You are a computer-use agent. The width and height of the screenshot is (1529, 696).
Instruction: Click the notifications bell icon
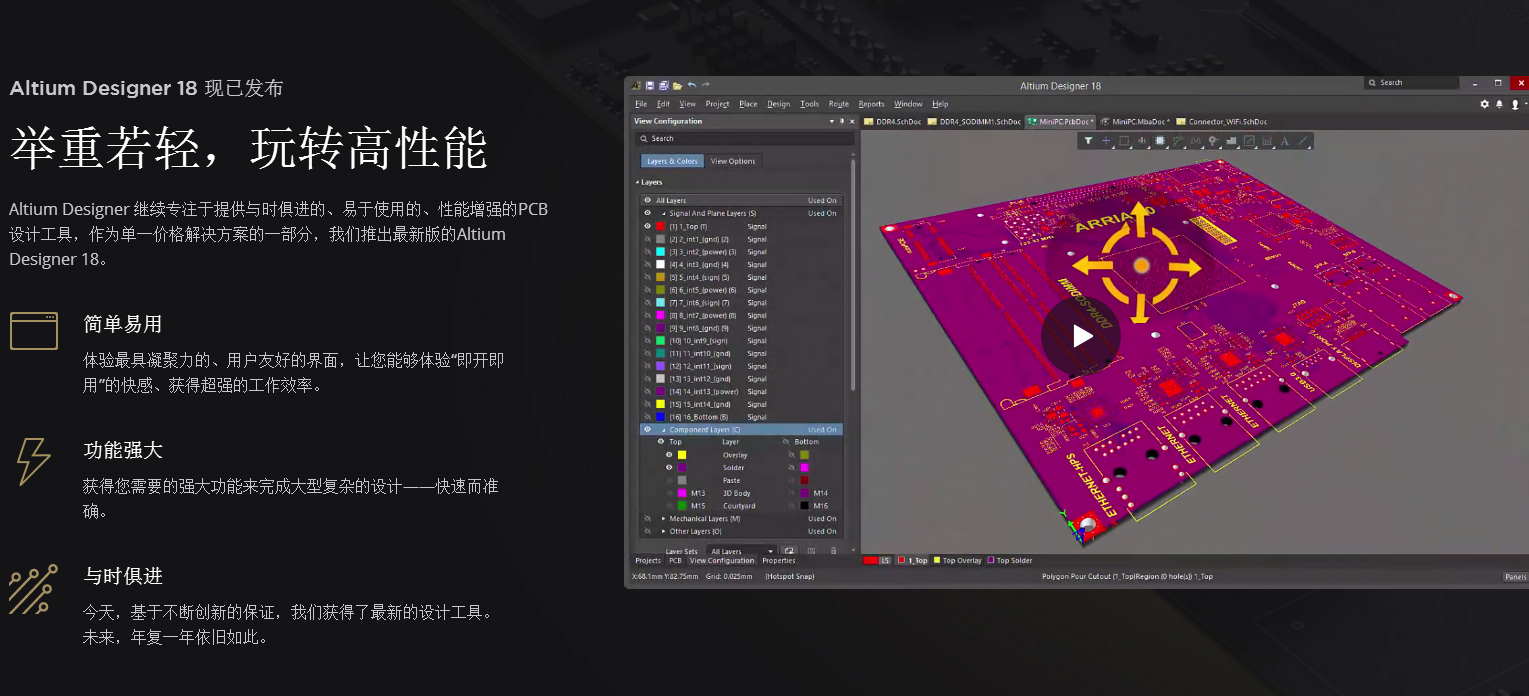click(1499, 104)
